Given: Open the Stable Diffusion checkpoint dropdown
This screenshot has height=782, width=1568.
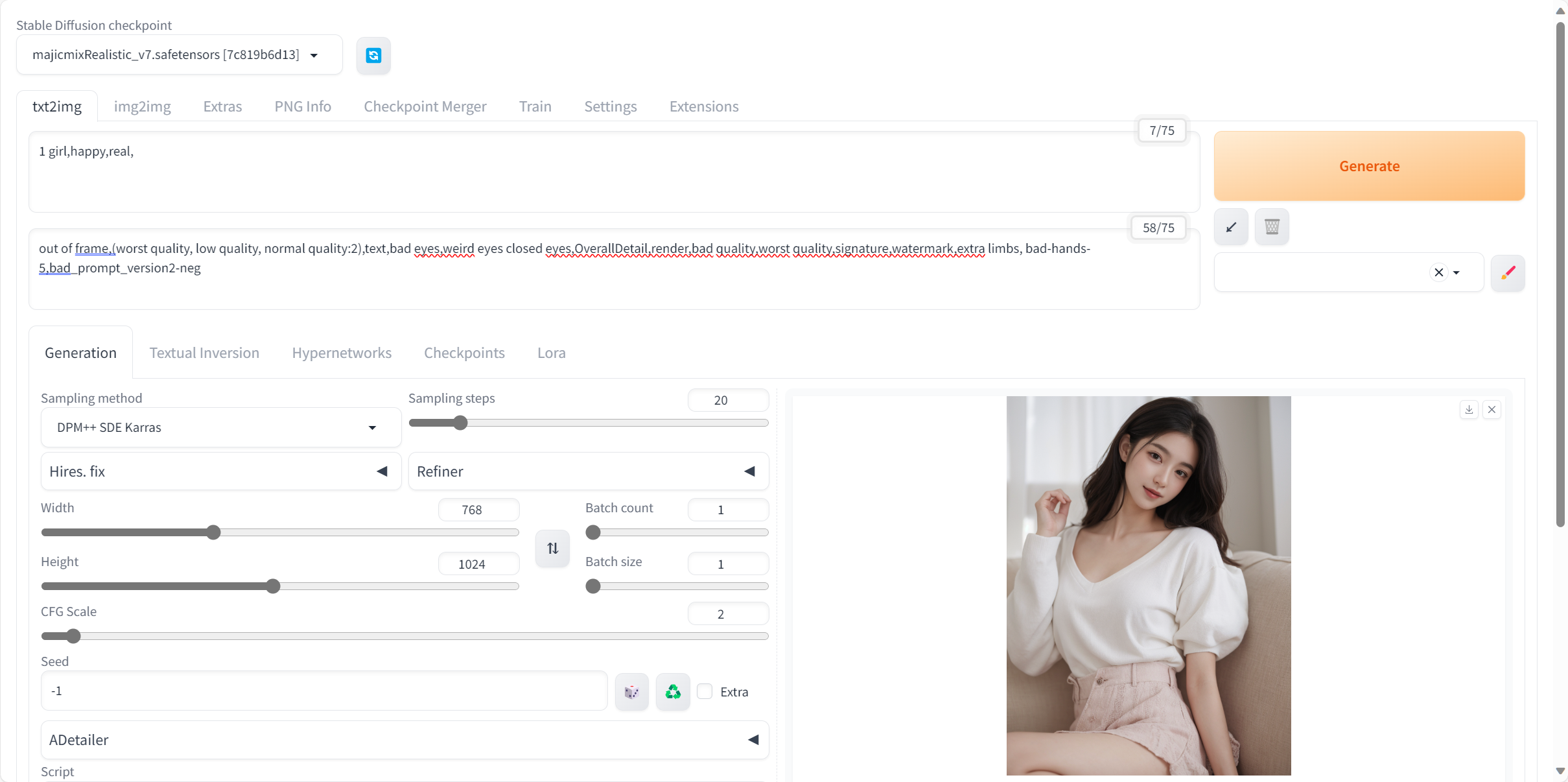Looking at the screenshot, I should [180, 55].
